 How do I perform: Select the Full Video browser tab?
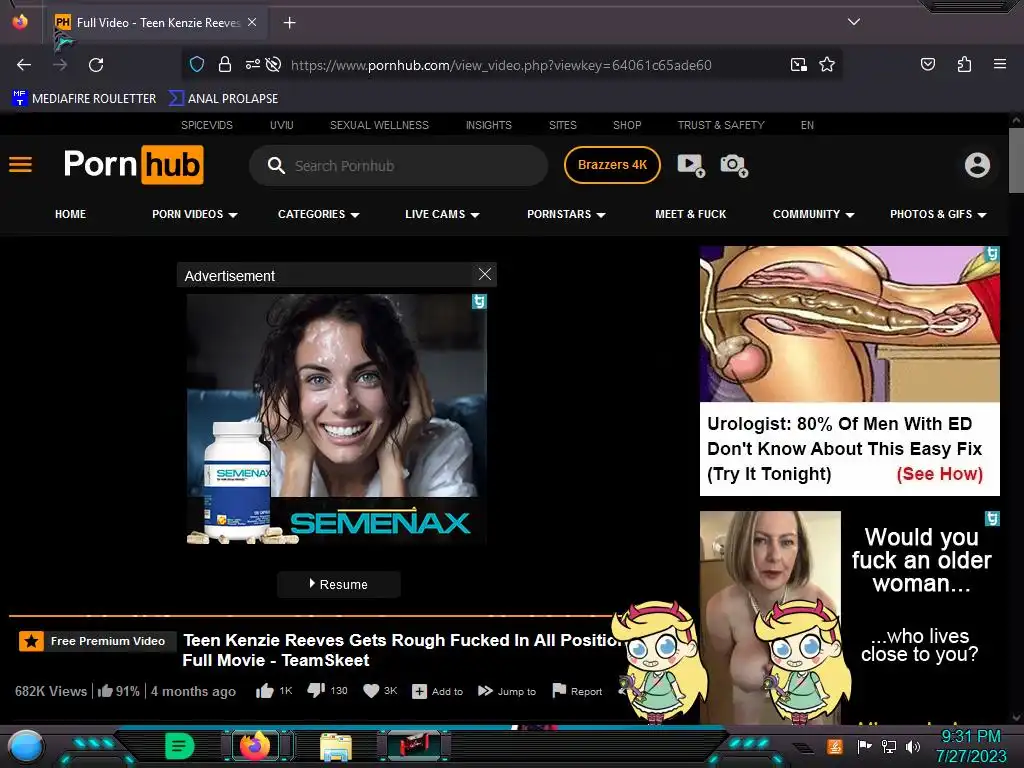tap(157, 23)
